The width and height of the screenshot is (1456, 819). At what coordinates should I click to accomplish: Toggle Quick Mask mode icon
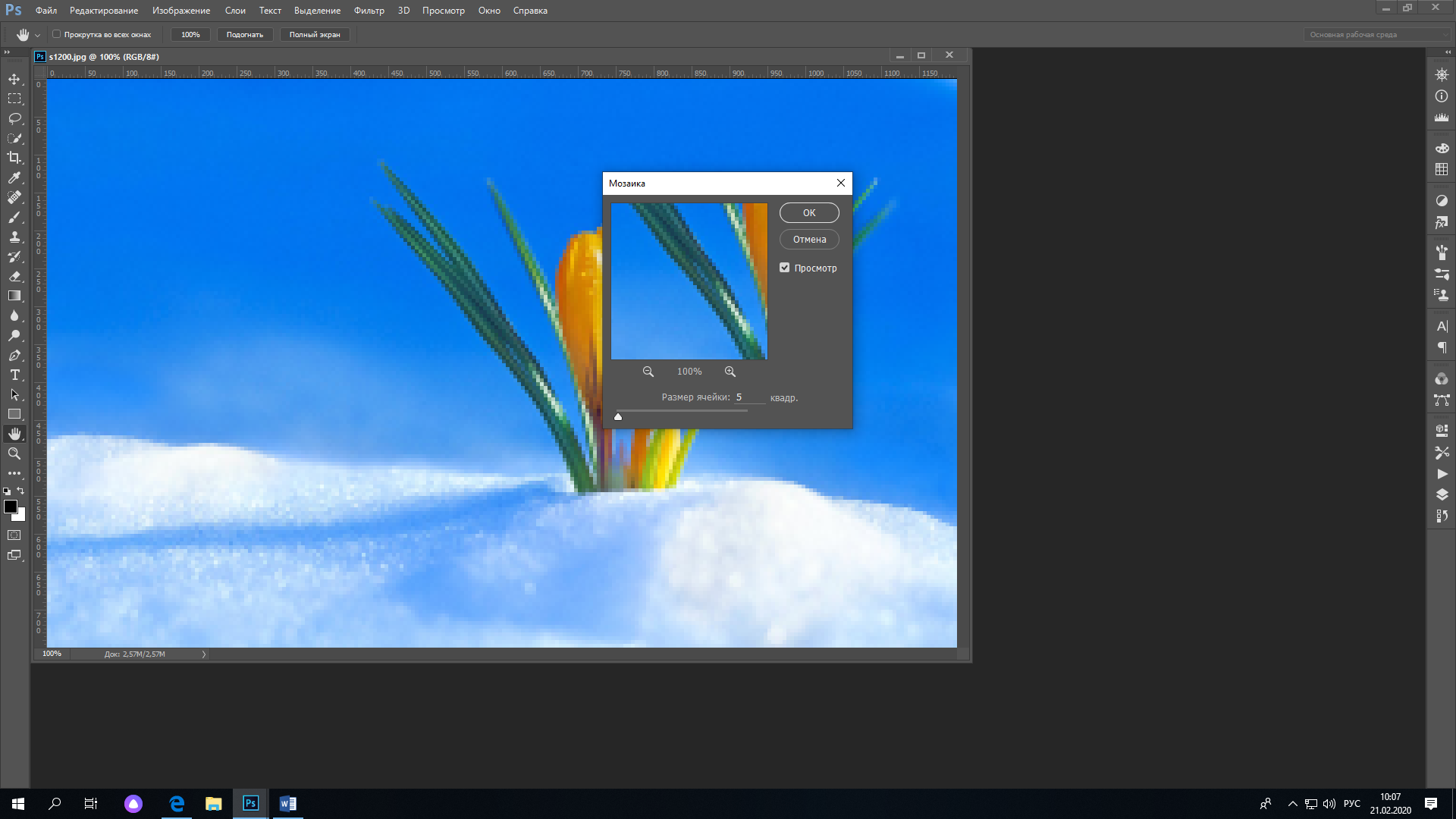click(x=14, y=535)
